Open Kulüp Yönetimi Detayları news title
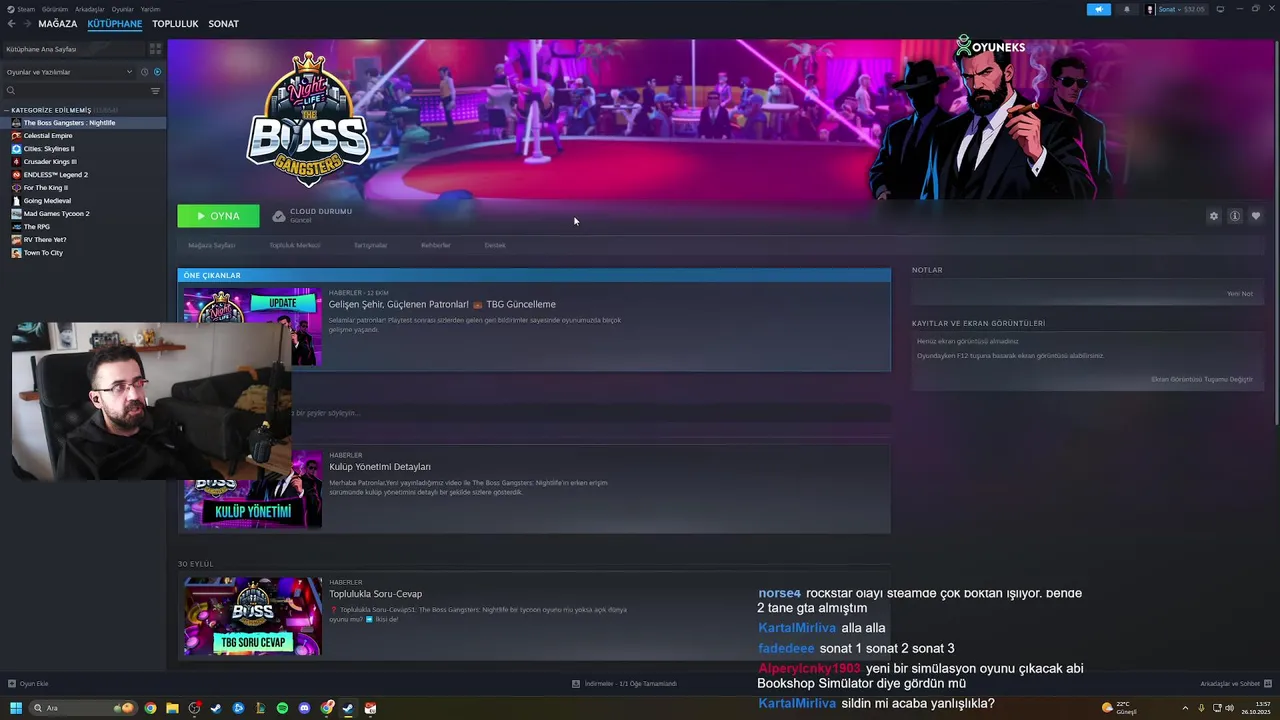The height and width of the screenshot is (720, 1280). coord(380,467)
